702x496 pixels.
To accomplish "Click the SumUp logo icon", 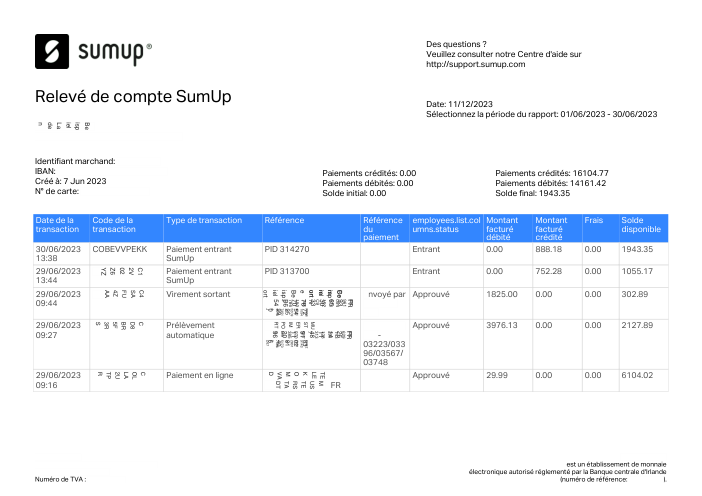I will point(52,51).
